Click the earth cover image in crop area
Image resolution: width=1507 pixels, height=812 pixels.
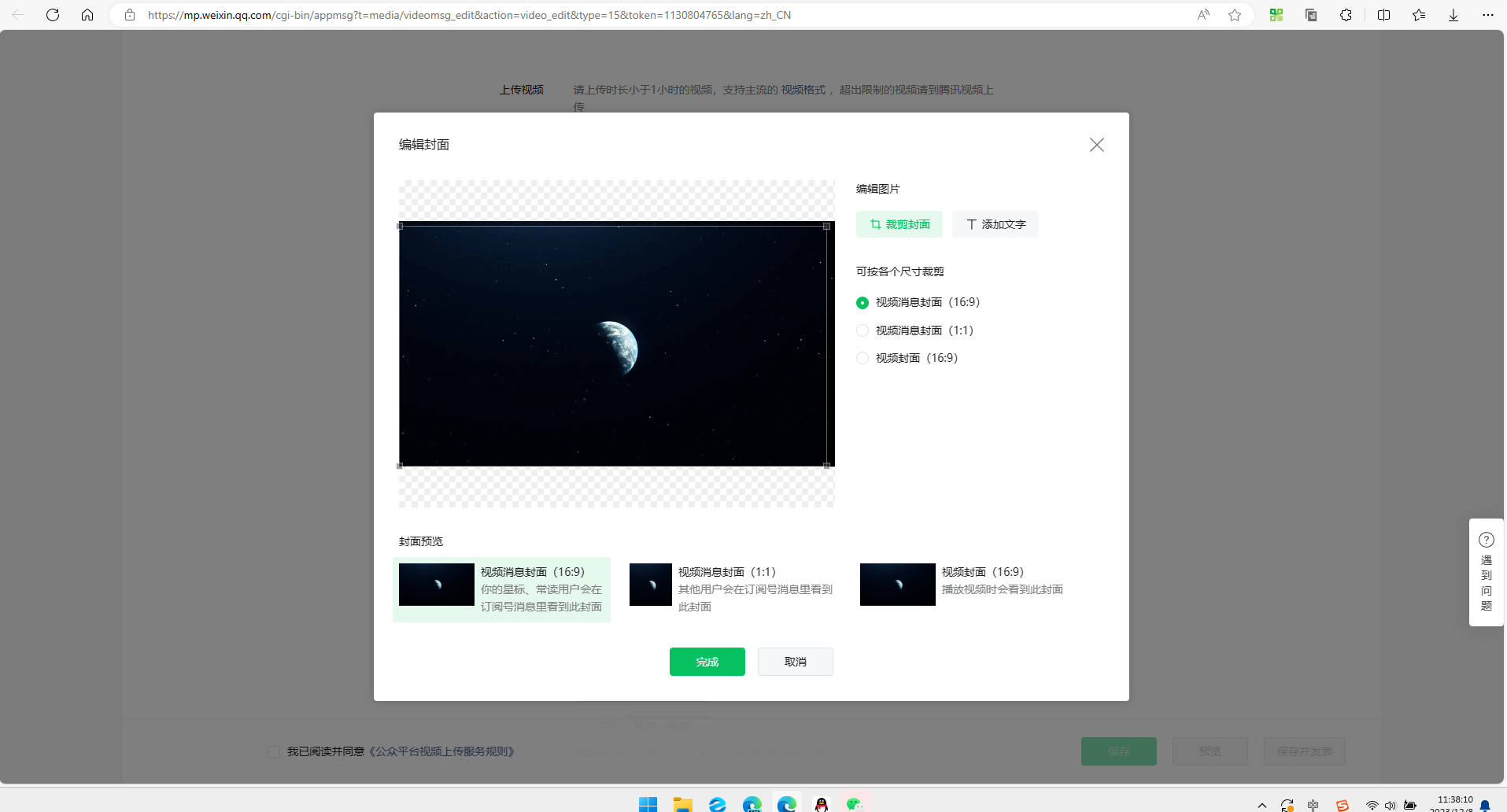(616, 345)
